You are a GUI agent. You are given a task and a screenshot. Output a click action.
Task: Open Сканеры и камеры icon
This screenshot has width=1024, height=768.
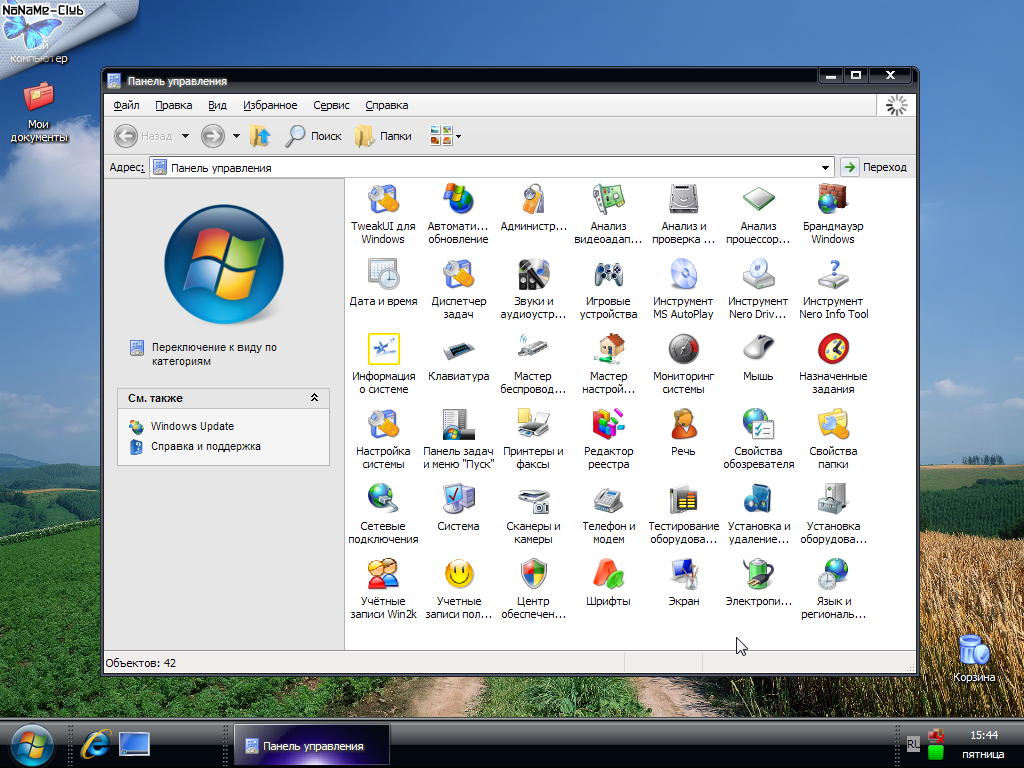[534, 515]
